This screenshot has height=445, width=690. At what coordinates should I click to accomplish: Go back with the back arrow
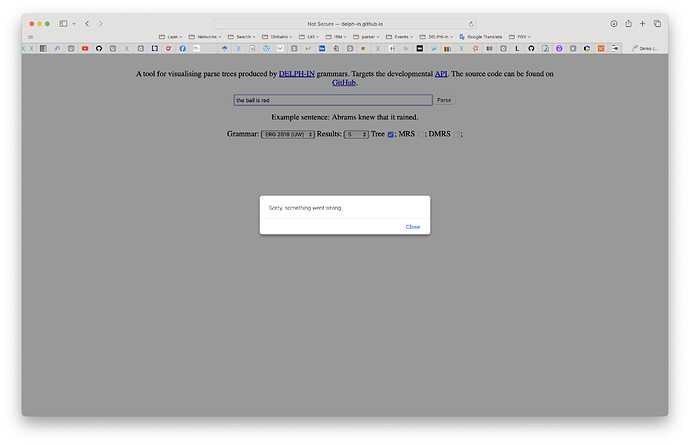pos(87,24)
